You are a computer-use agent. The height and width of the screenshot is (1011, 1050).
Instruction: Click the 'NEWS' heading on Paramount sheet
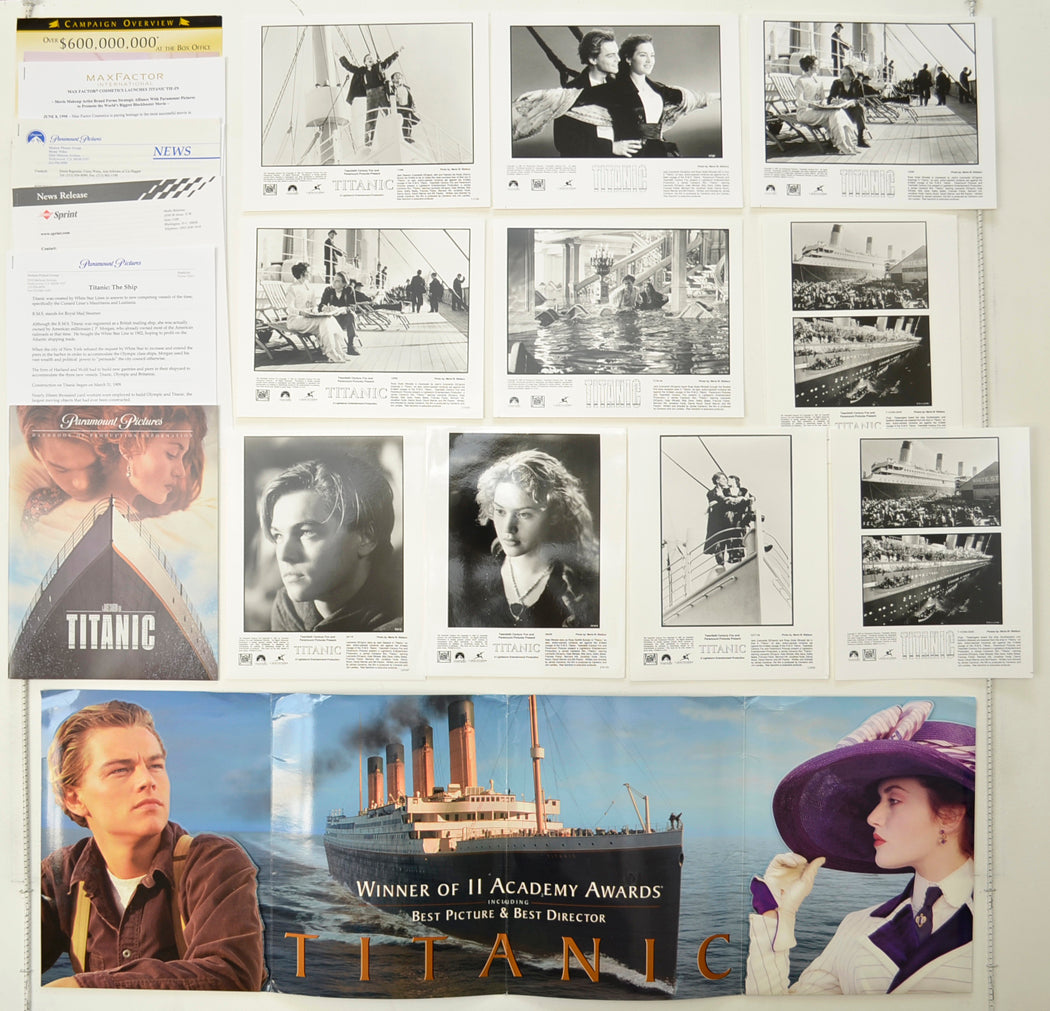click(x=172, y=152)
